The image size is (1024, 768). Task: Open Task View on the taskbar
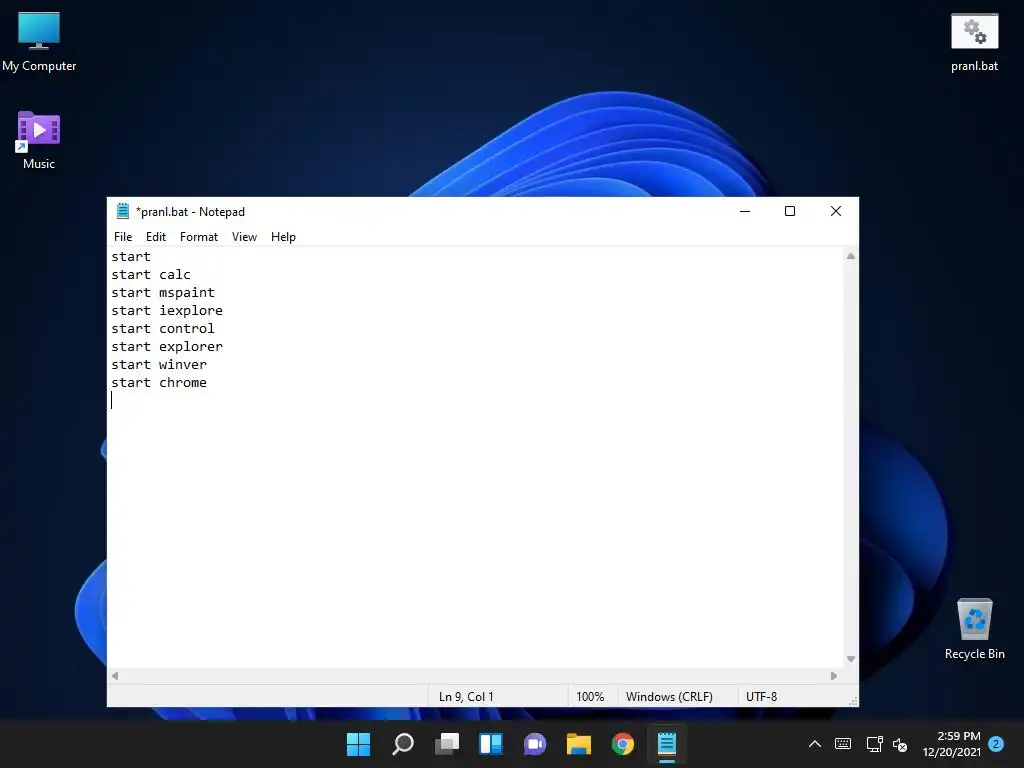pyautogui.click(x=447, y=744)
